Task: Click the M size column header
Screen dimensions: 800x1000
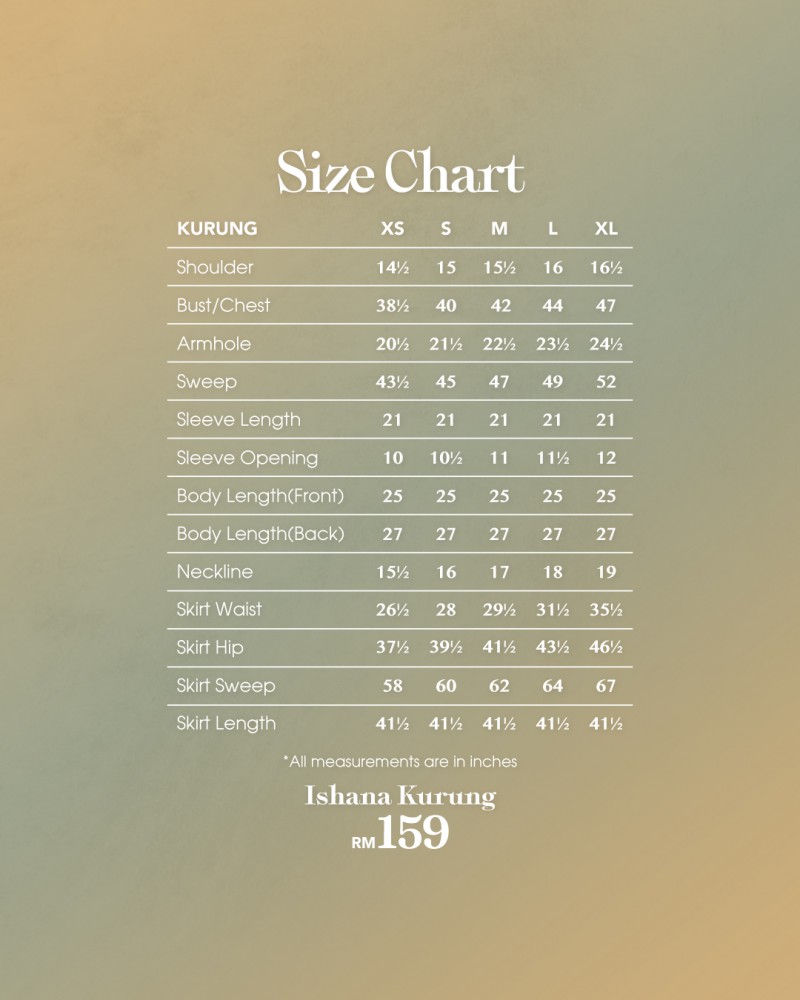Action: click(x=499, y=228)
